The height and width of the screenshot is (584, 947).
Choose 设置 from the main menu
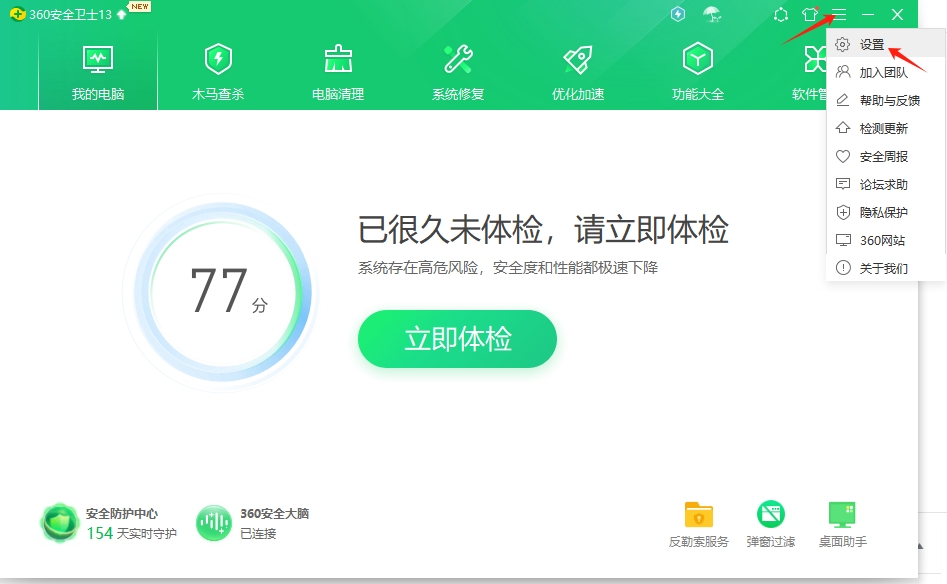[885, 45]
